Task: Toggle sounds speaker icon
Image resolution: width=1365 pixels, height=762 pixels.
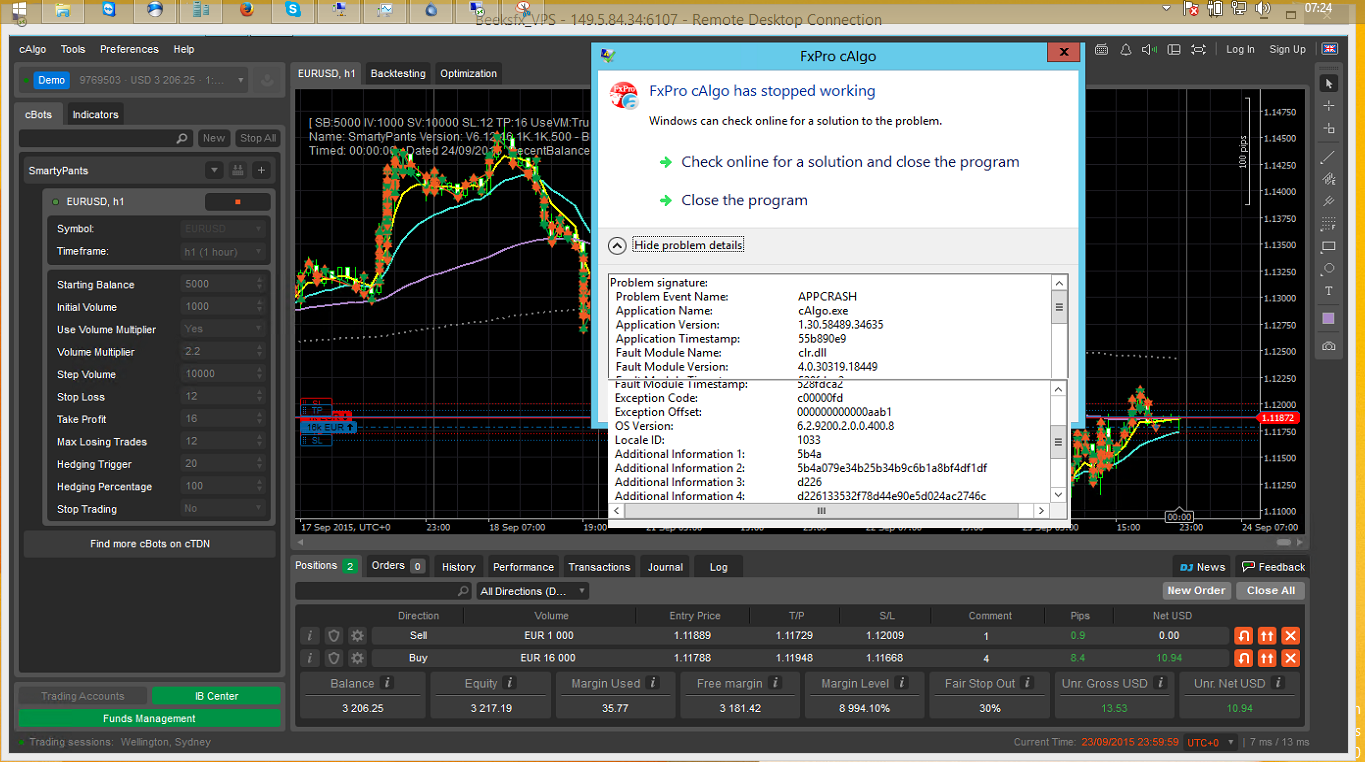Action: point(1150,49)
